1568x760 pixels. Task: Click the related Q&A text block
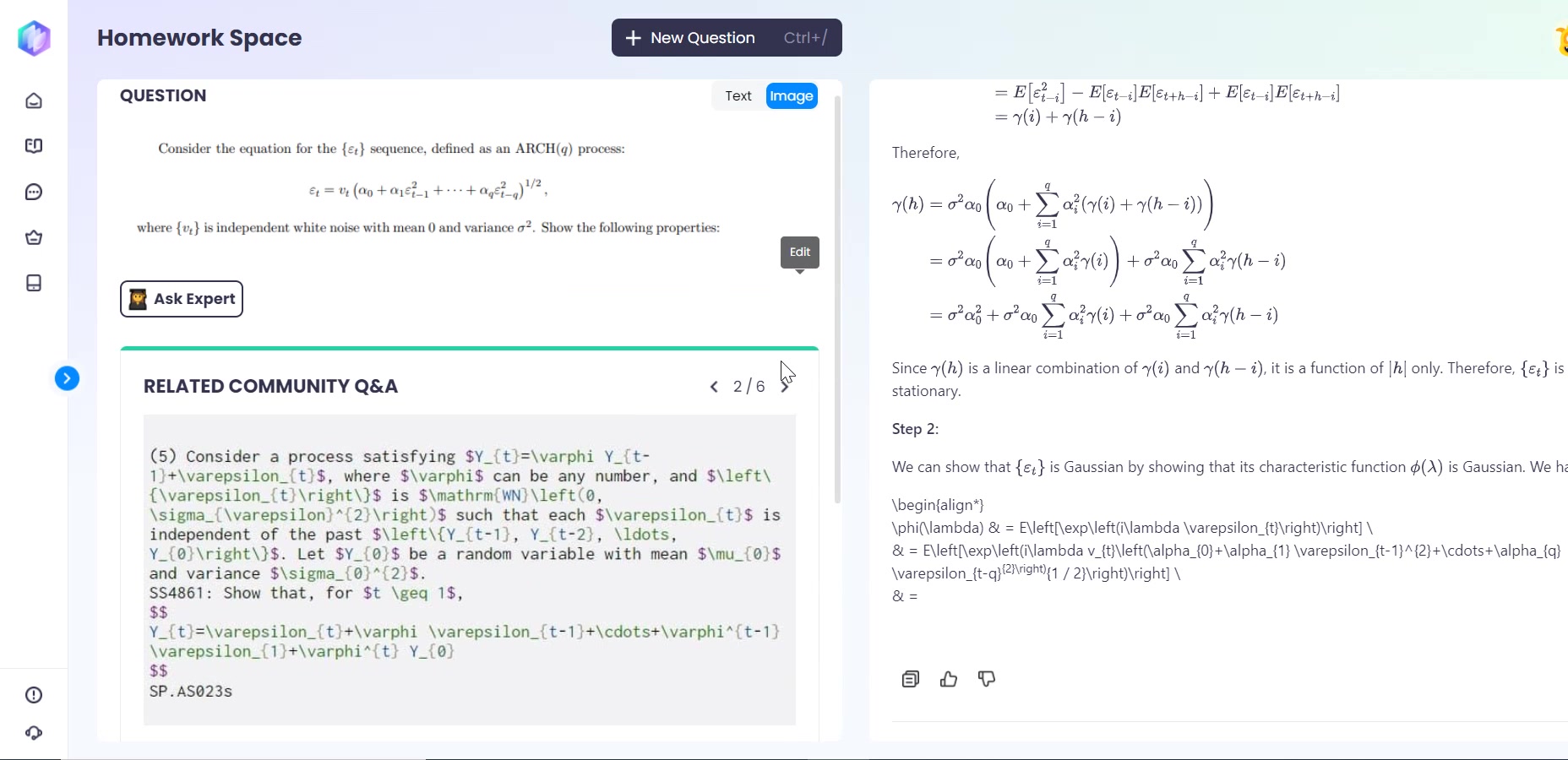(x=470, y=570)
